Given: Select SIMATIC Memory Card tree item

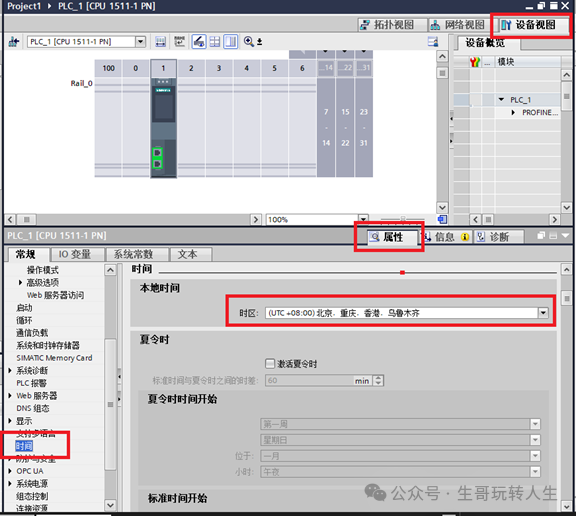Looking at the screenshot, I should pyautogui.click(x=54, y=358).
